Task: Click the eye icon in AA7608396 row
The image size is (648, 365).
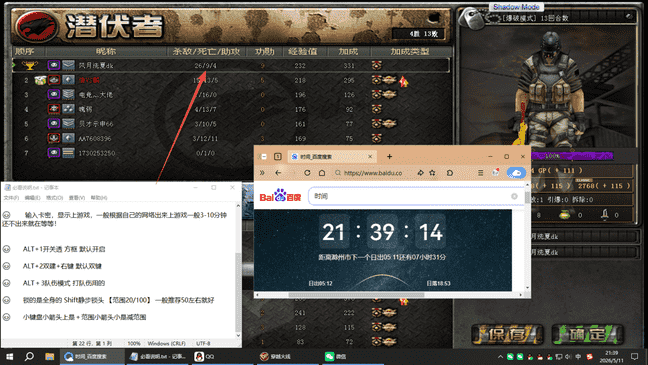Action: click(54, 138)
